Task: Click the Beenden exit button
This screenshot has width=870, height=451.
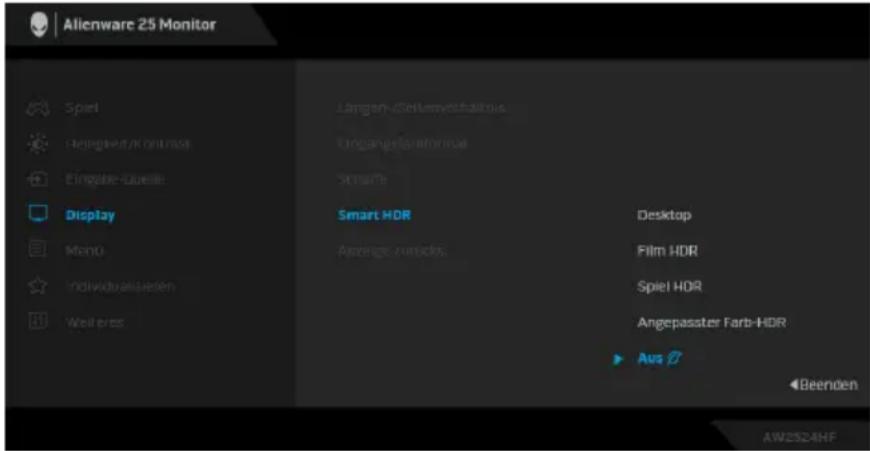Action: [823, 384]
